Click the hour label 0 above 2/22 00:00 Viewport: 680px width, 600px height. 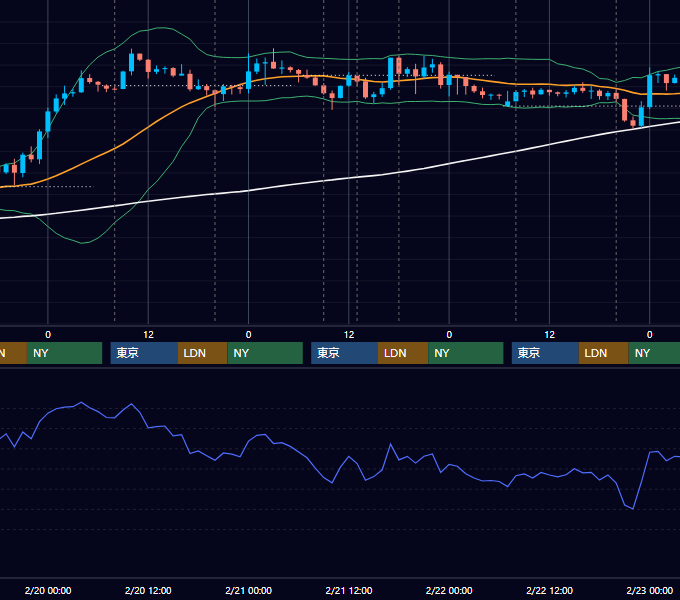point(449,335)
